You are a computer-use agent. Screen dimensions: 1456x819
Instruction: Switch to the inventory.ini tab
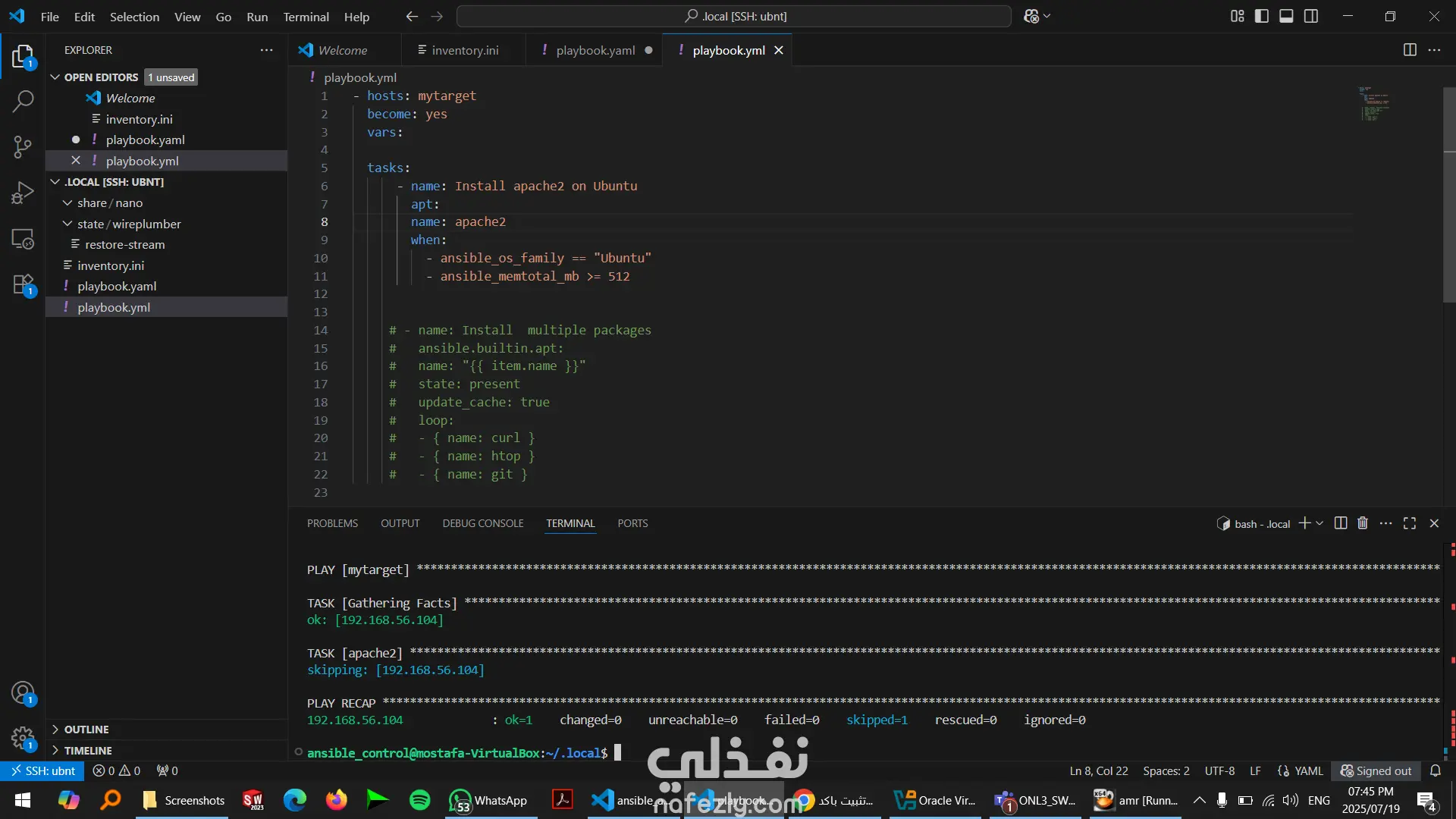pyautogui.click(x=464, y=50)
